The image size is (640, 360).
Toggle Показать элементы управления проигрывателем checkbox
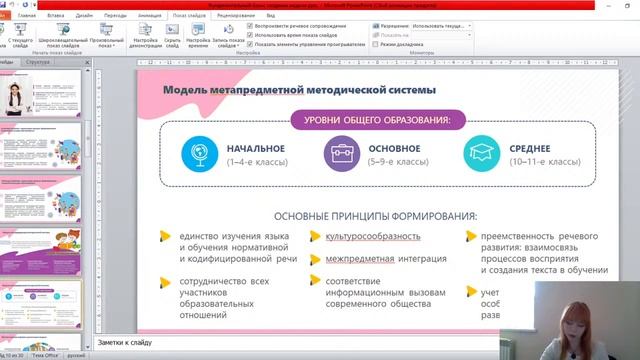[250, 44]
